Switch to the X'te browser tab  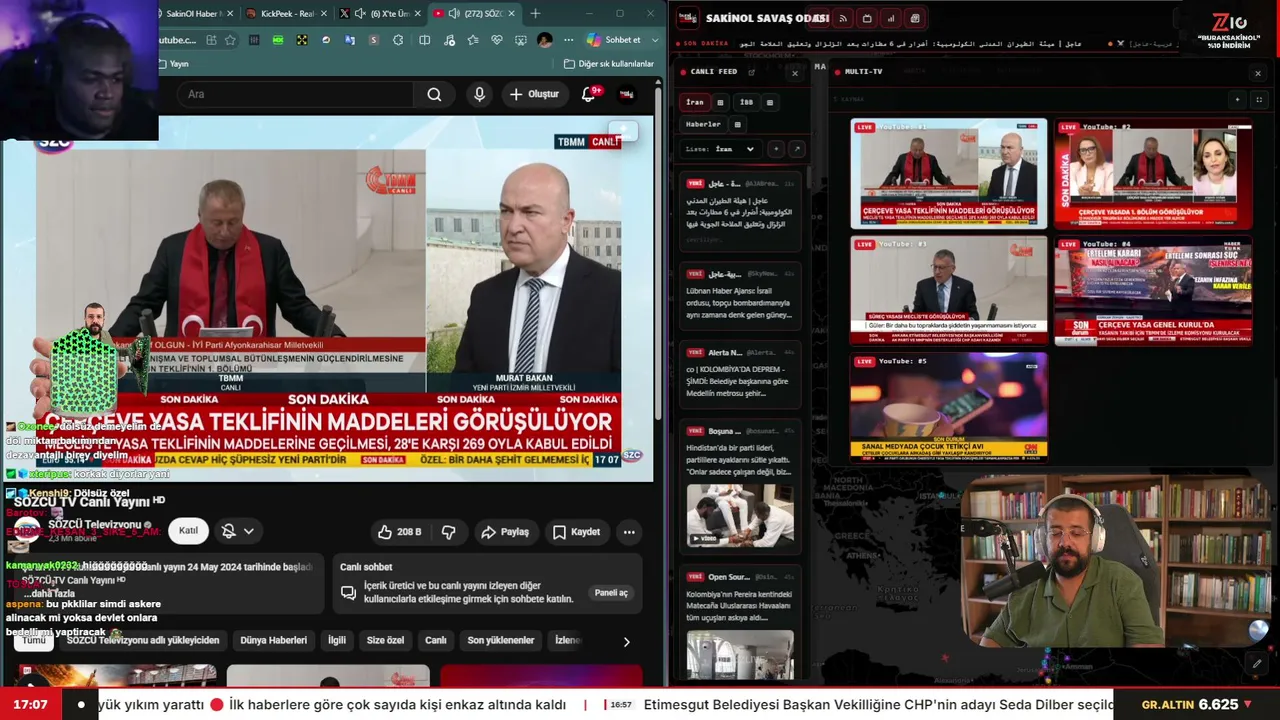pyautogui.click(x=380, y=13)
